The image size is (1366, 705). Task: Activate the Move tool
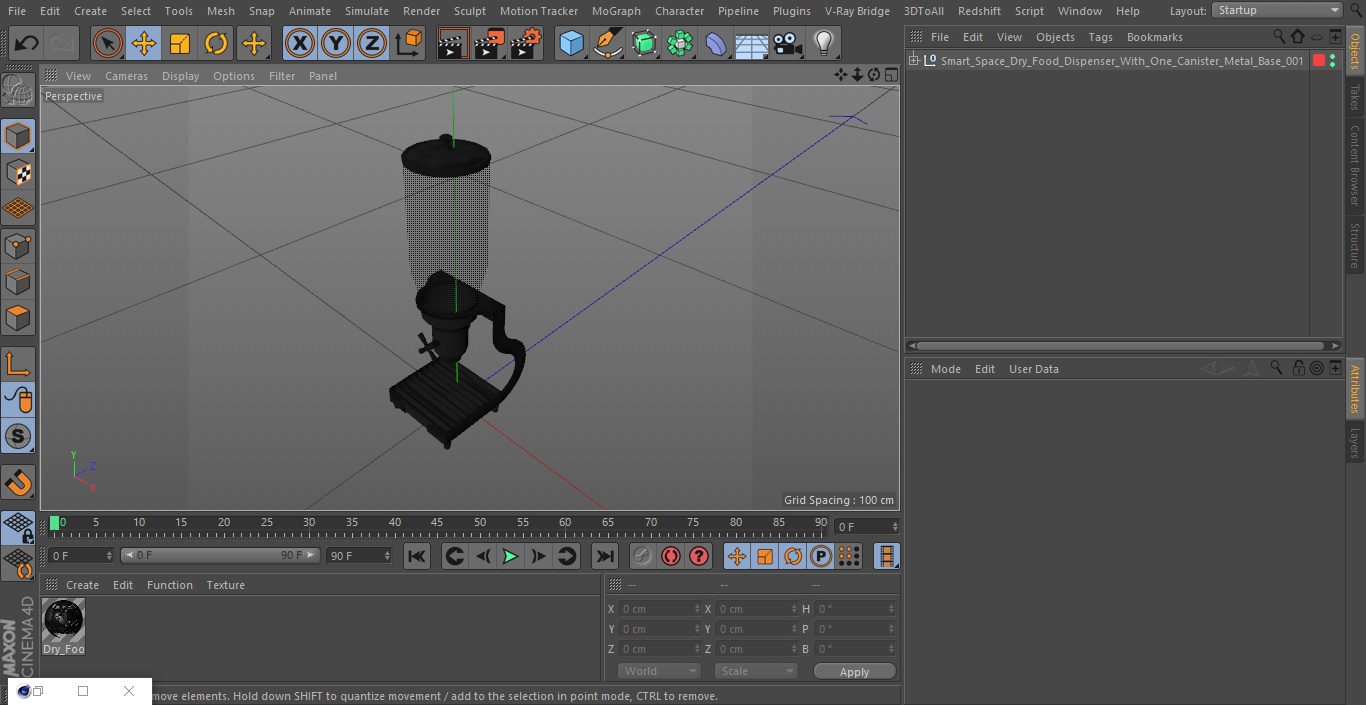(144, 43)
